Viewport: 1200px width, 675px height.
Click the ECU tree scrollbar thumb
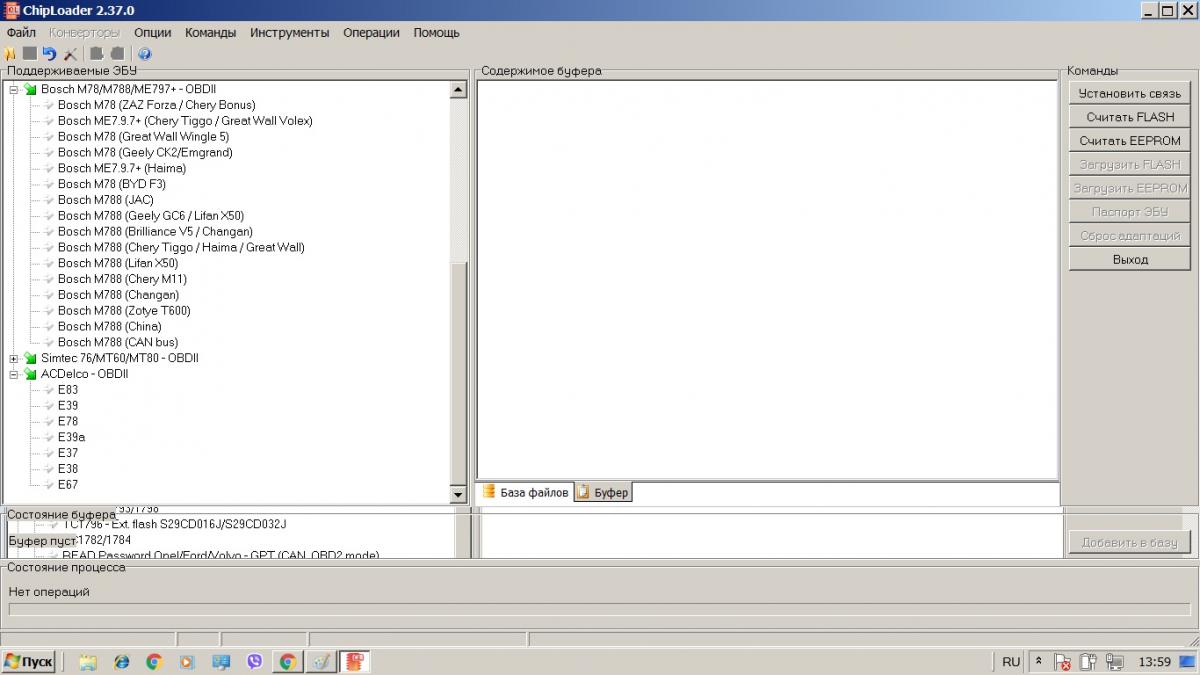click(x=459, y=375)
